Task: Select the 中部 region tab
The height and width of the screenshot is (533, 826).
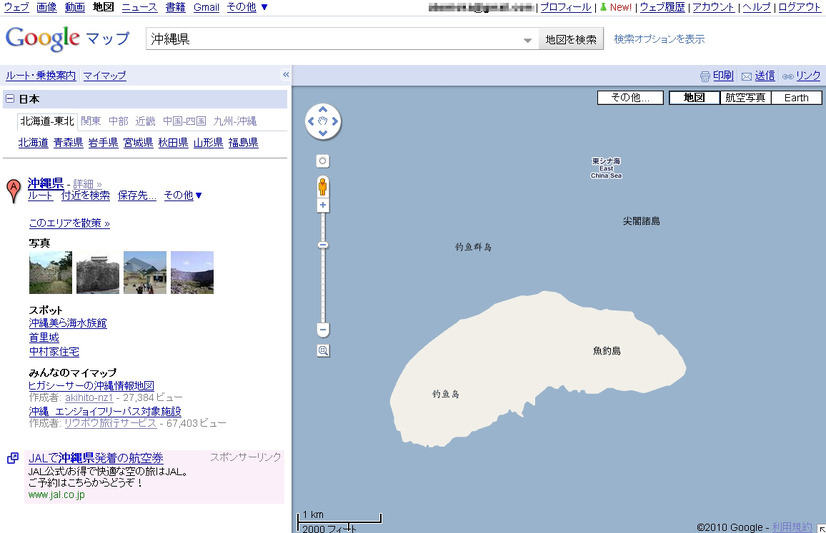Action: click(x=119, y=122)
